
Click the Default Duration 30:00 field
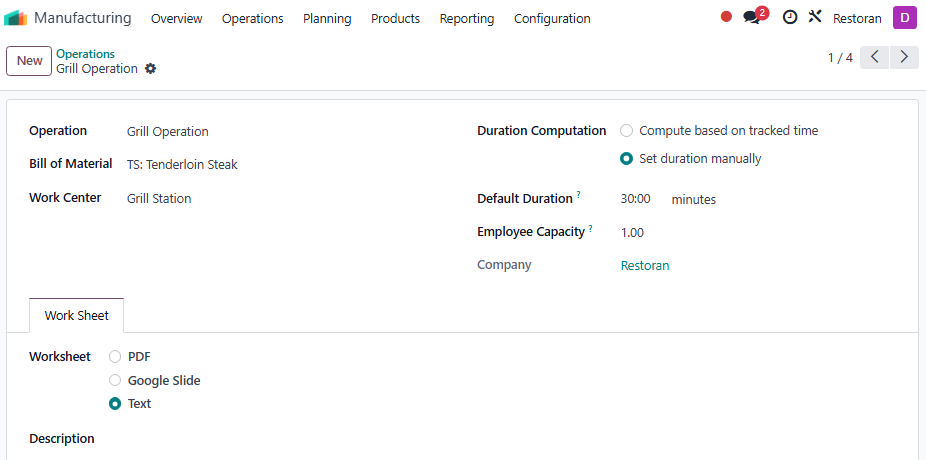pos(641,199)
